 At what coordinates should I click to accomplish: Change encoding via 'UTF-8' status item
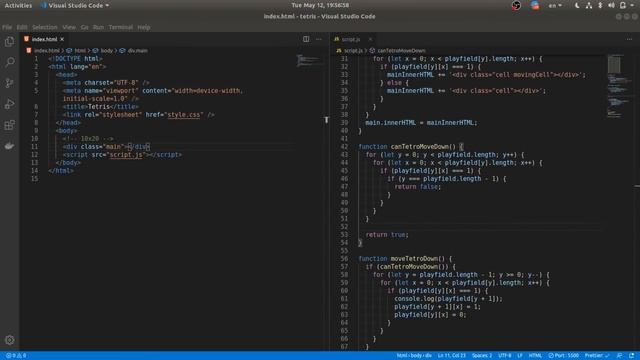coord(504,356)
